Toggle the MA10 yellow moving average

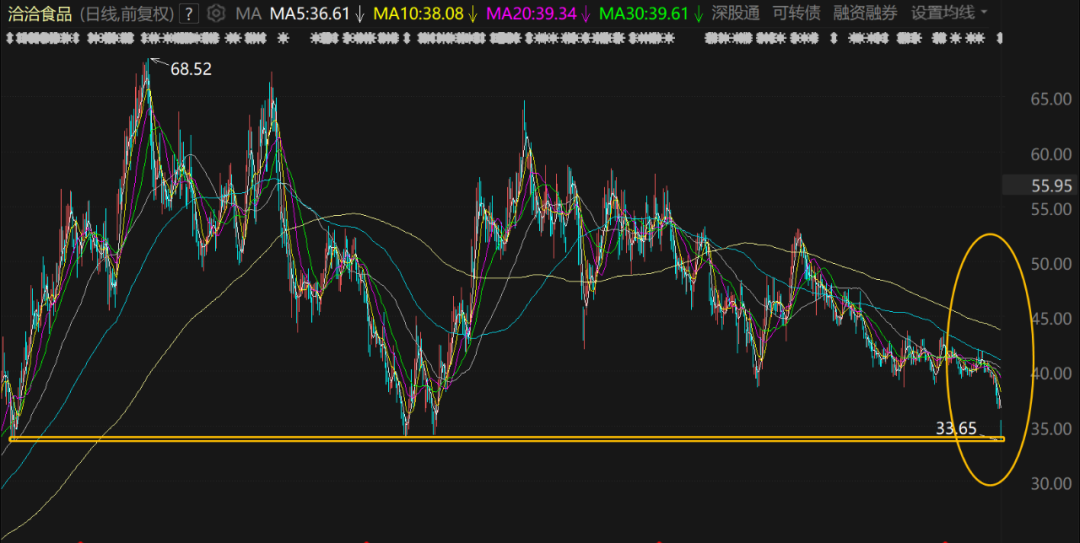[418, 14]
